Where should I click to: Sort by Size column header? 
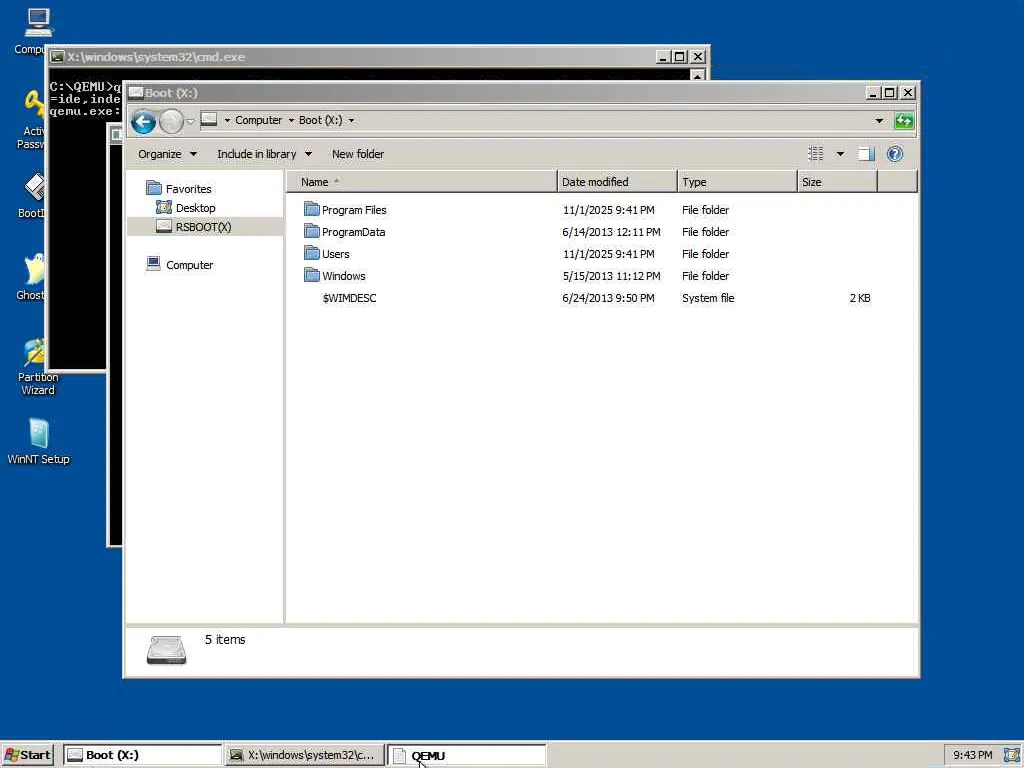[x=837, y=182]
